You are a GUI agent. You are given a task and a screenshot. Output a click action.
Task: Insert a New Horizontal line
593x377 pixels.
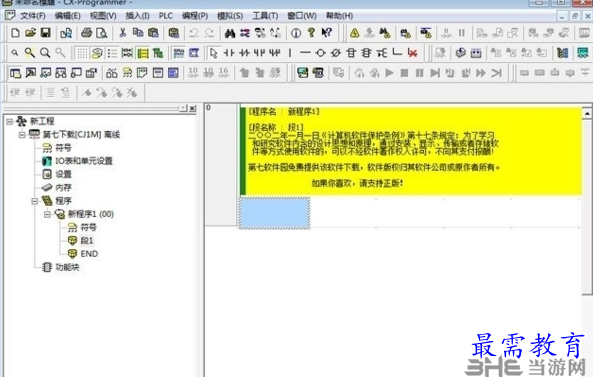305,53
